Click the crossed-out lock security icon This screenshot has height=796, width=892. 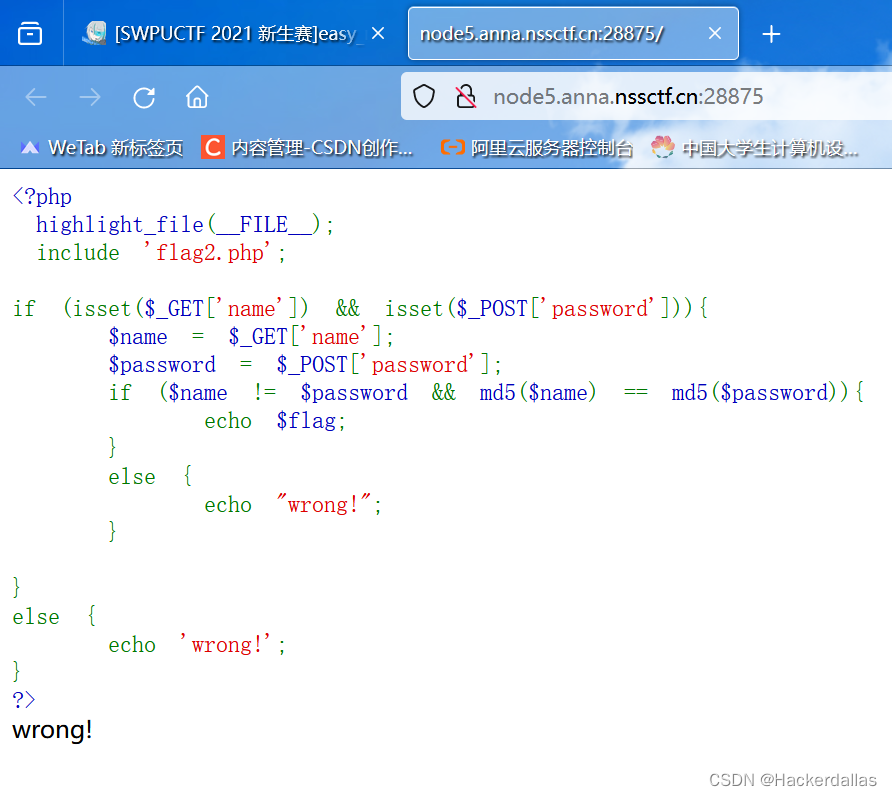click(464, 95)
